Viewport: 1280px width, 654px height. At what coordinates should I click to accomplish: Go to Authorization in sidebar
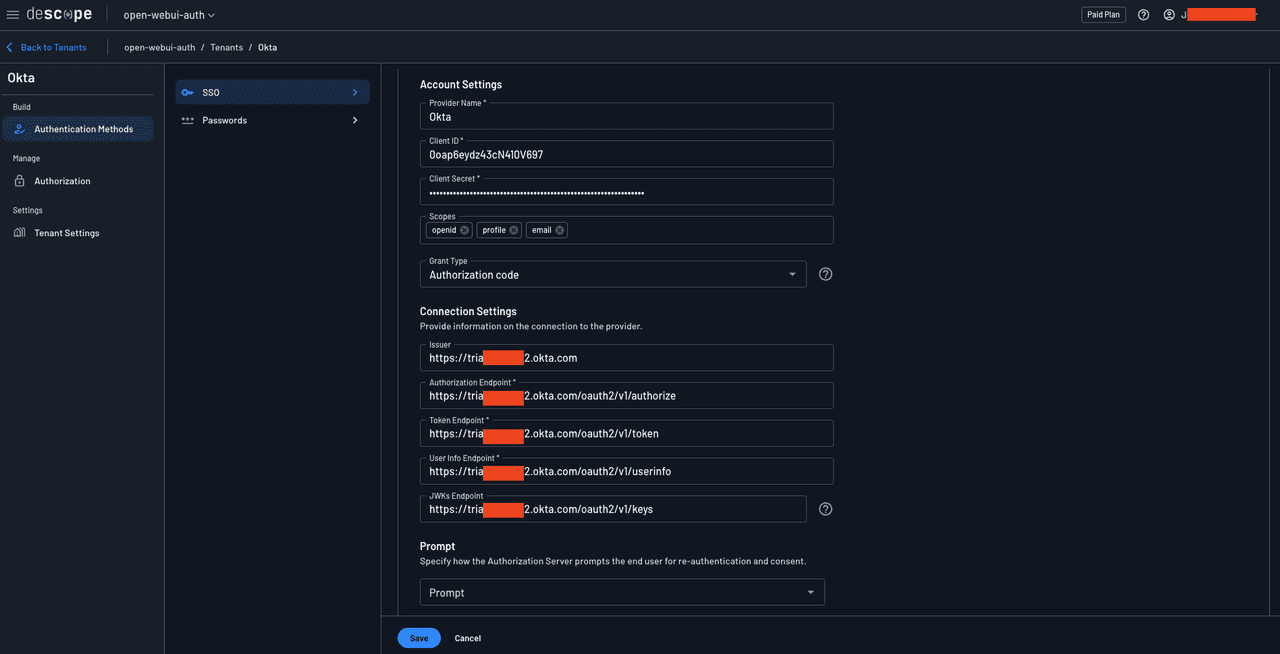click(62, 181)
